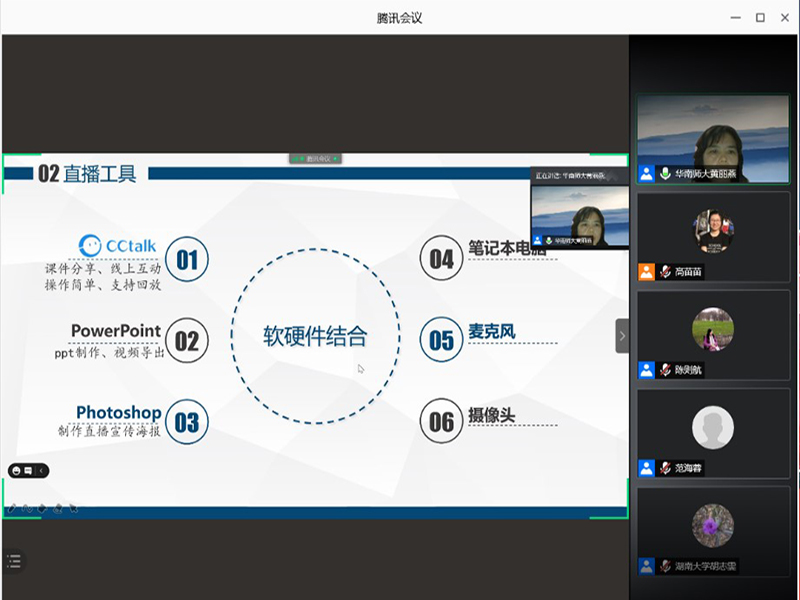
Task: Click the user icon beside 陈奥航
Action: click(x=647, y=370)
